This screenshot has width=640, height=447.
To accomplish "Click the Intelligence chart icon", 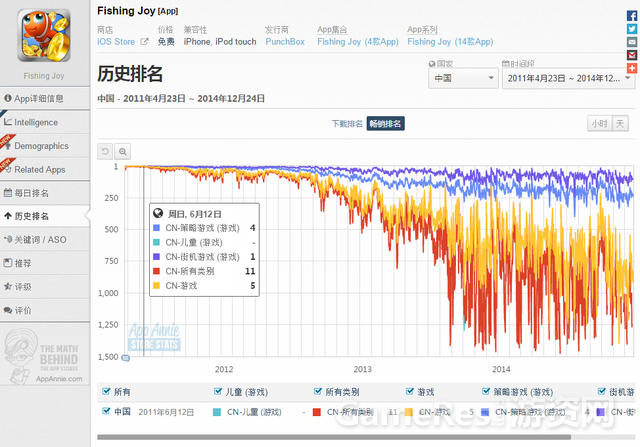I will point(7,122).
